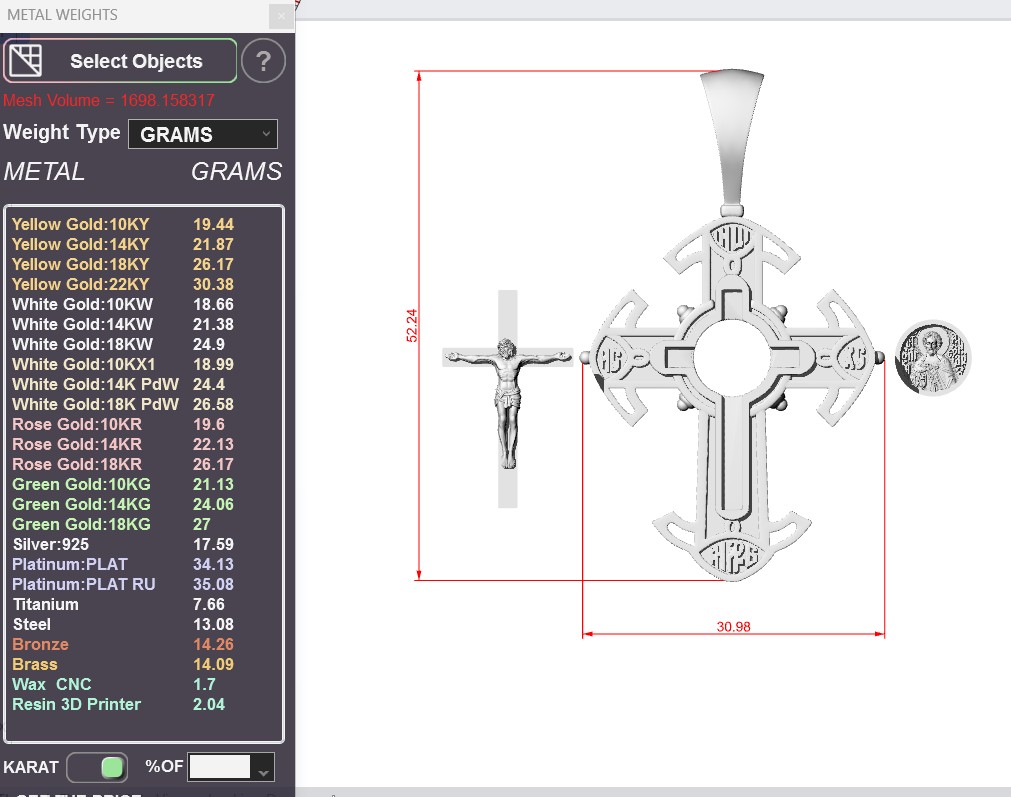Select the White Gold:10KW row
This screenshot has width=1011, height=797.
[123, 304]
